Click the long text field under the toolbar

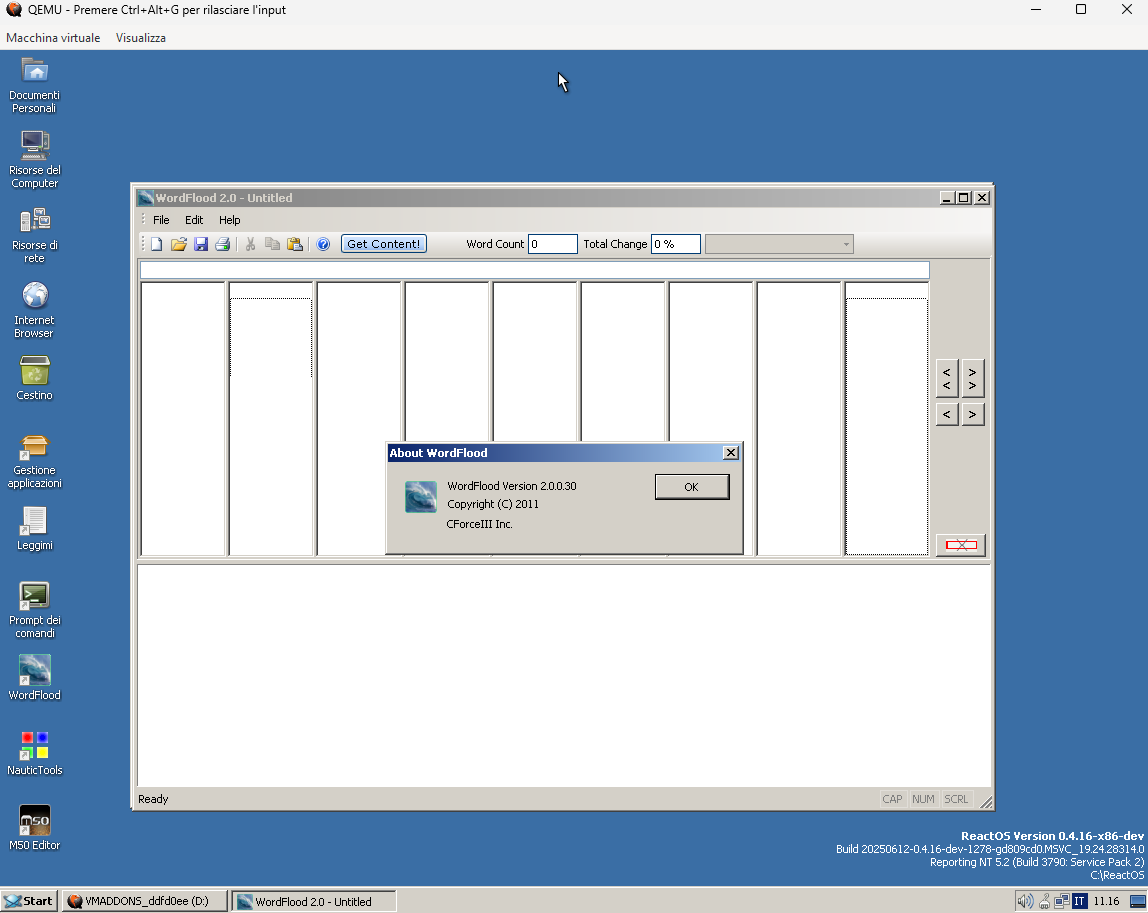pos(534,270)
